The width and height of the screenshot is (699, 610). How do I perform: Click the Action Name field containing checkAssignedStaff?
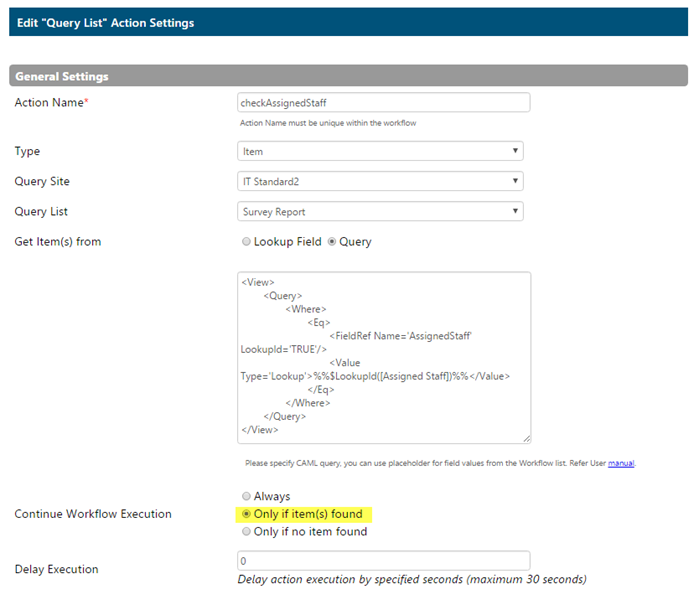point(383,103)
